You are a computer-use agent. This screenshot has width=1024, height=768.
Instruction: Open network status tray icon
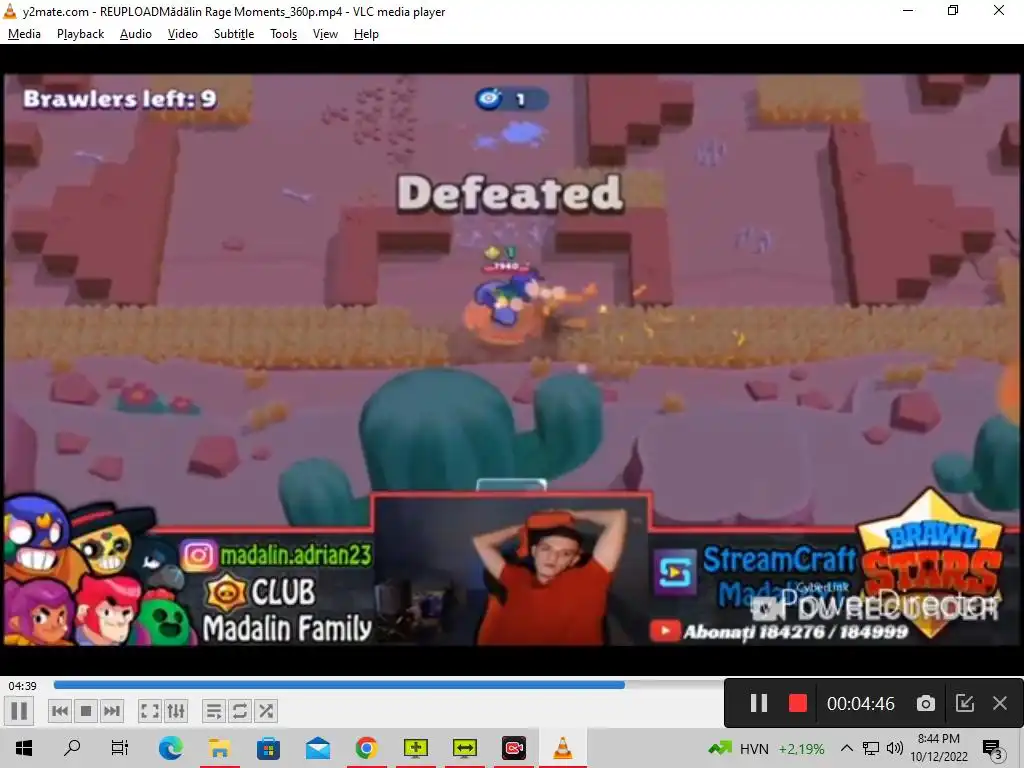(x=871, y=748)
